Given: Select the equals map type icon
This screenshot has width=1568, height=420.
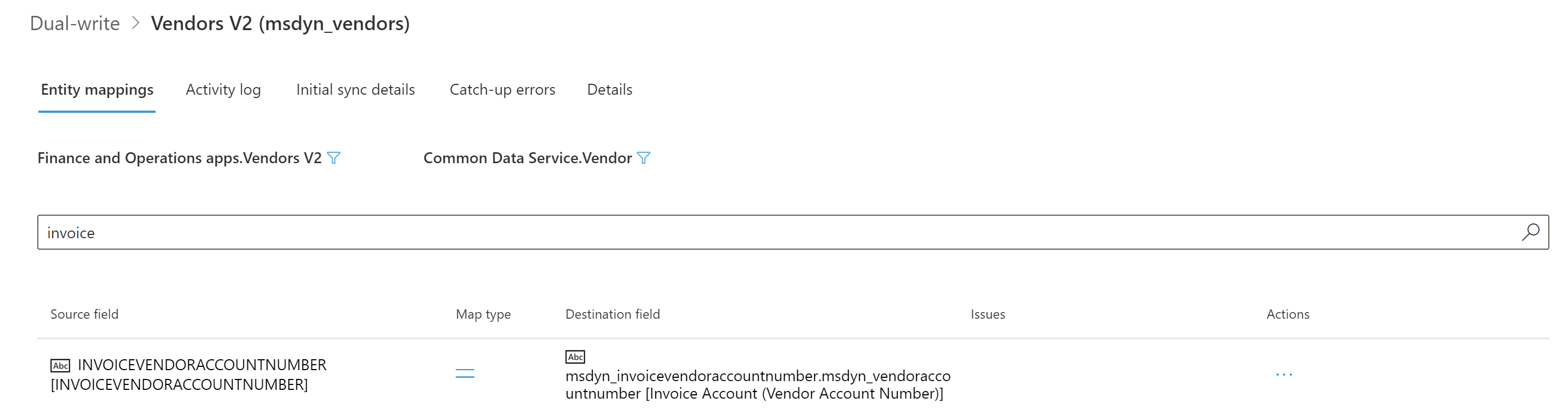Looking at the screenshot, I should [x=465, y=374].
